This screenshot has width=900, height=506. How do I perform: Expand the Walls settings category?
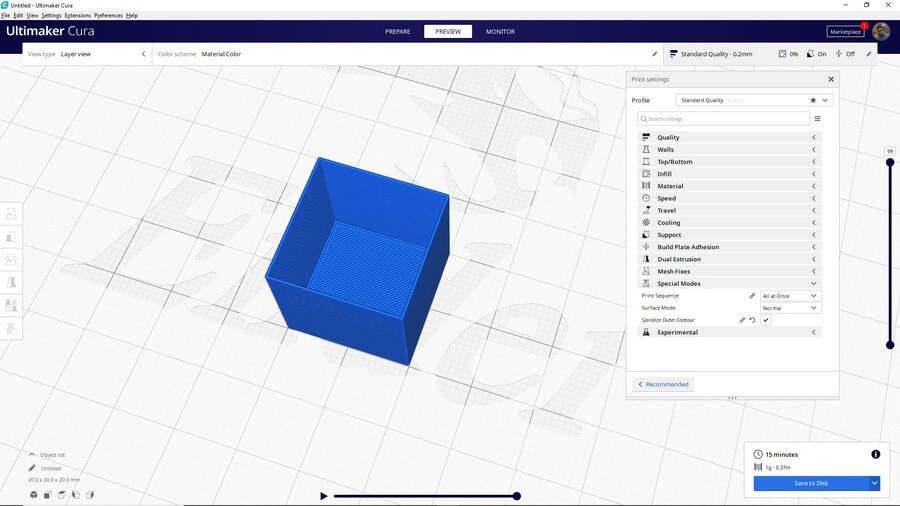tap(730, 149)
